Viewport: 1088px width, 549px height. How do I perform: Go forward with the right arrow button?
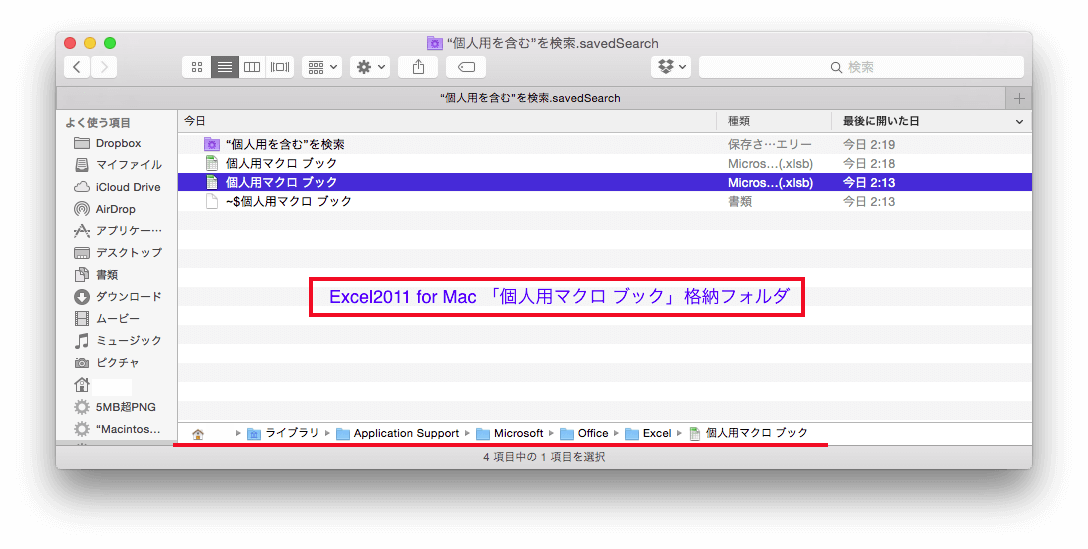tap(104, 67)
